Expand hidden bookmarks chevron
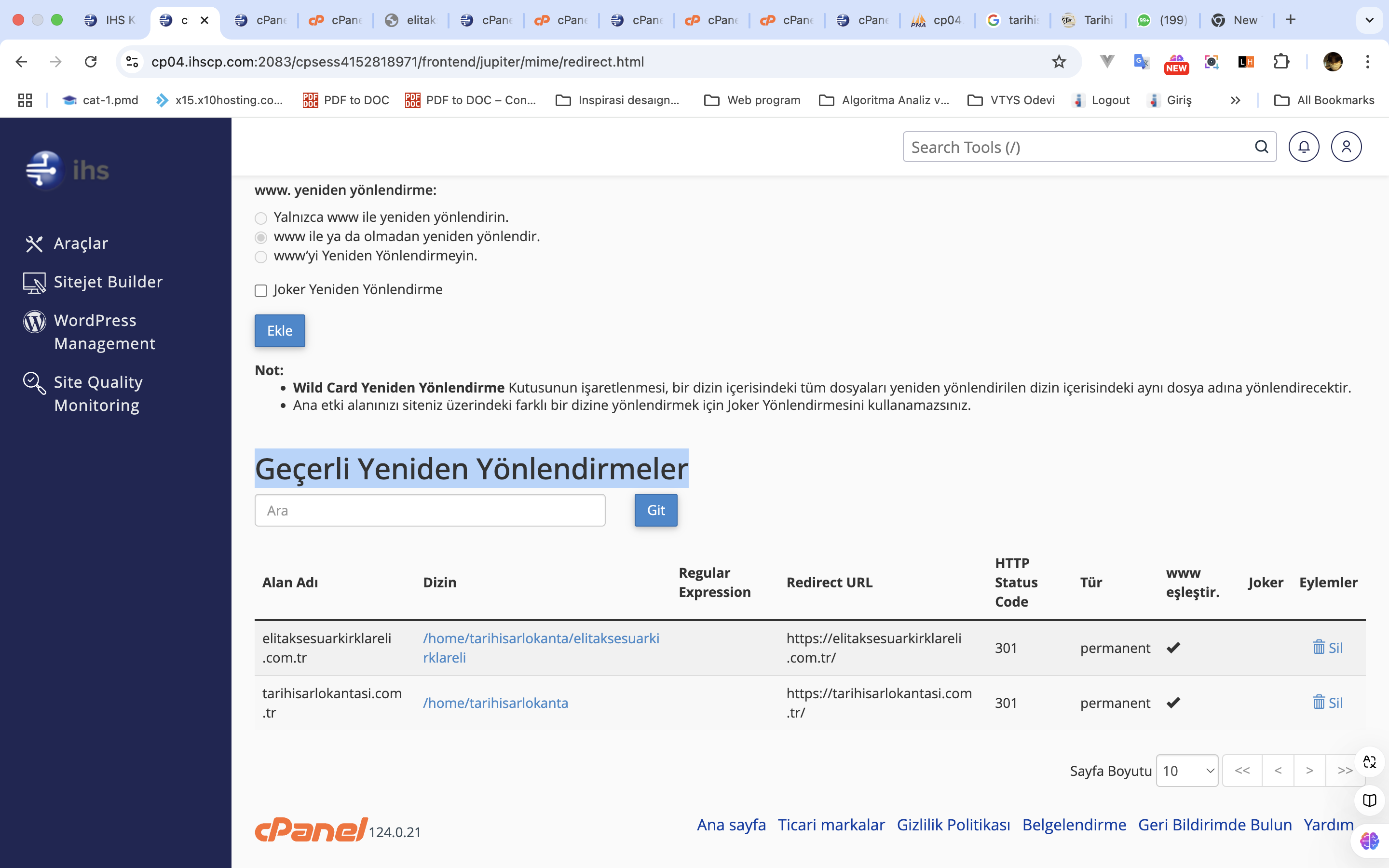 (1235, 100)
